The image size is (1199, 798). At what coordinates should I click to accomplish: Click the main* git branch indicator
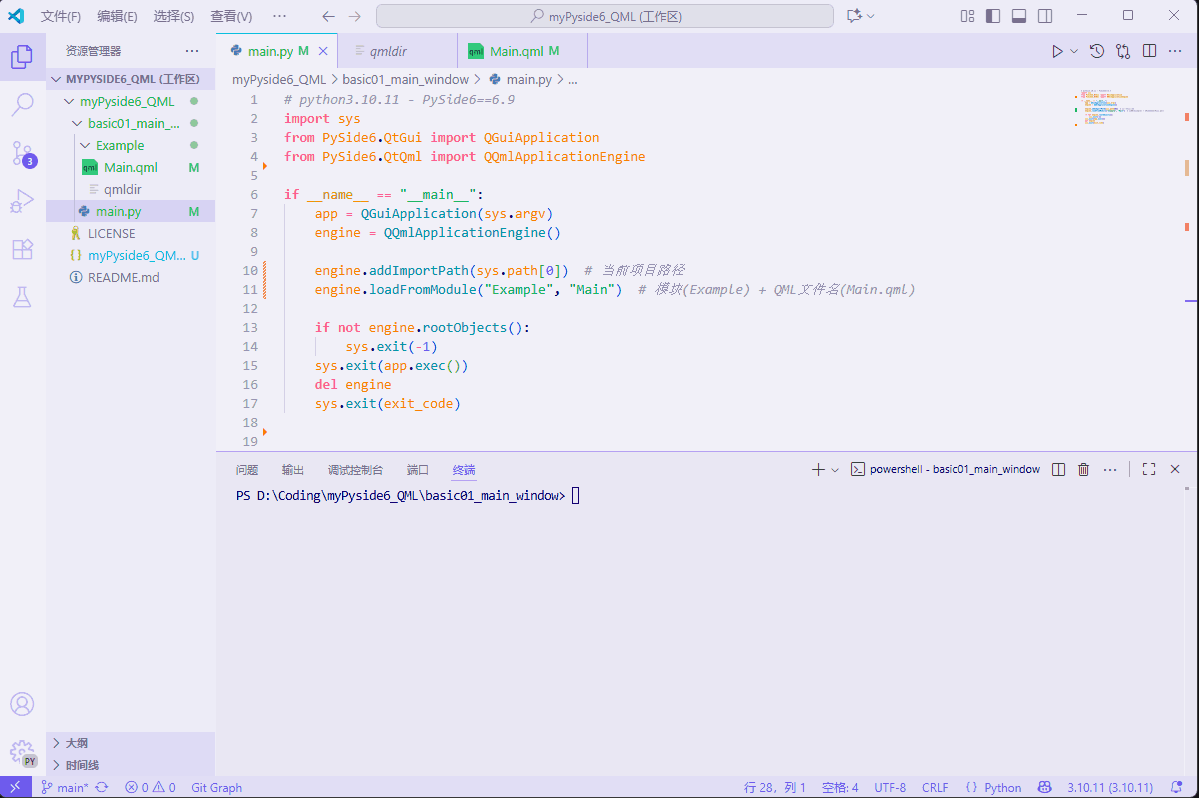(x=65, y=787)
